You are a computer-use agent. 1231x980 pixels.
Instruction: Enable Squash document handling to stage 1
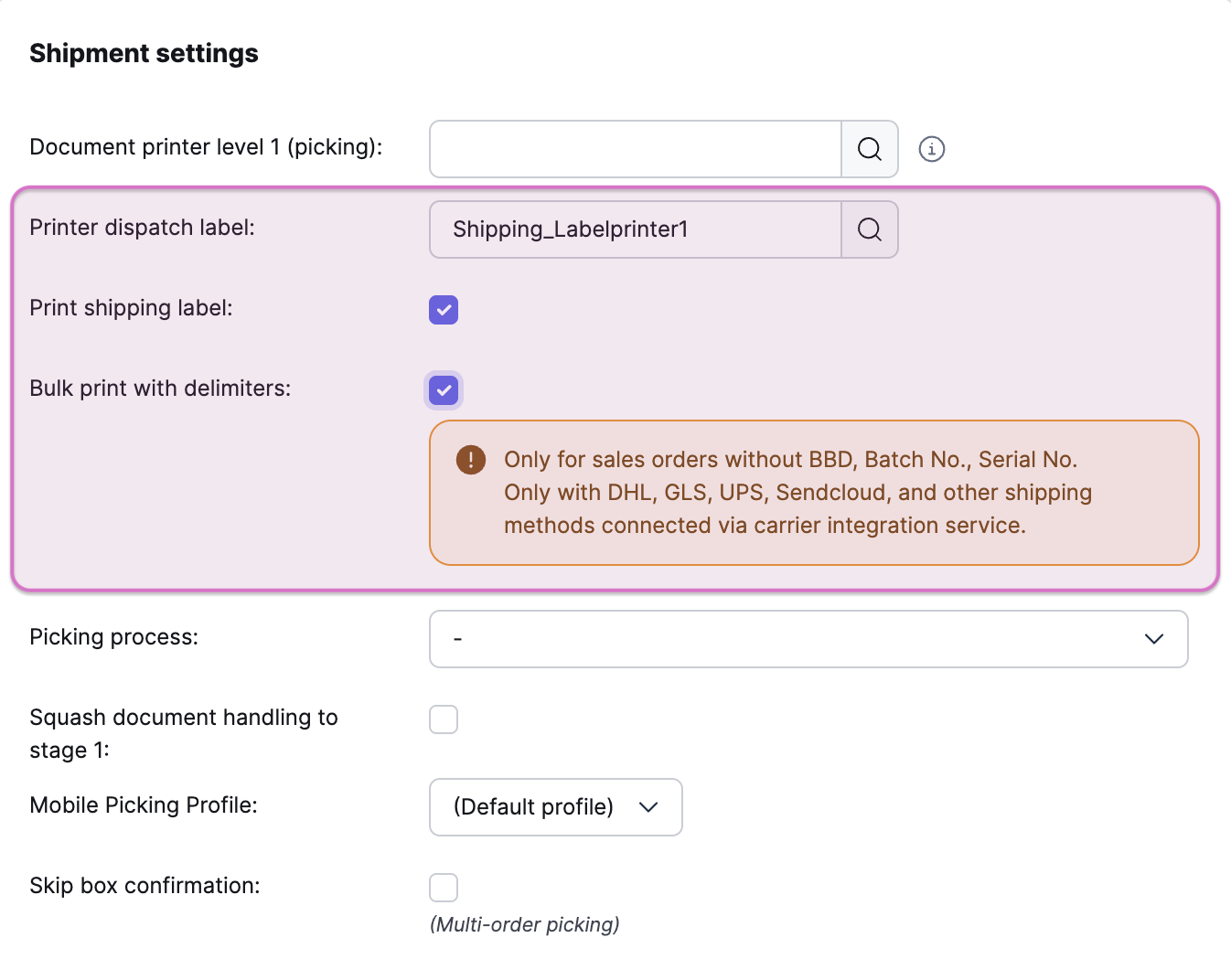point(444,719)
